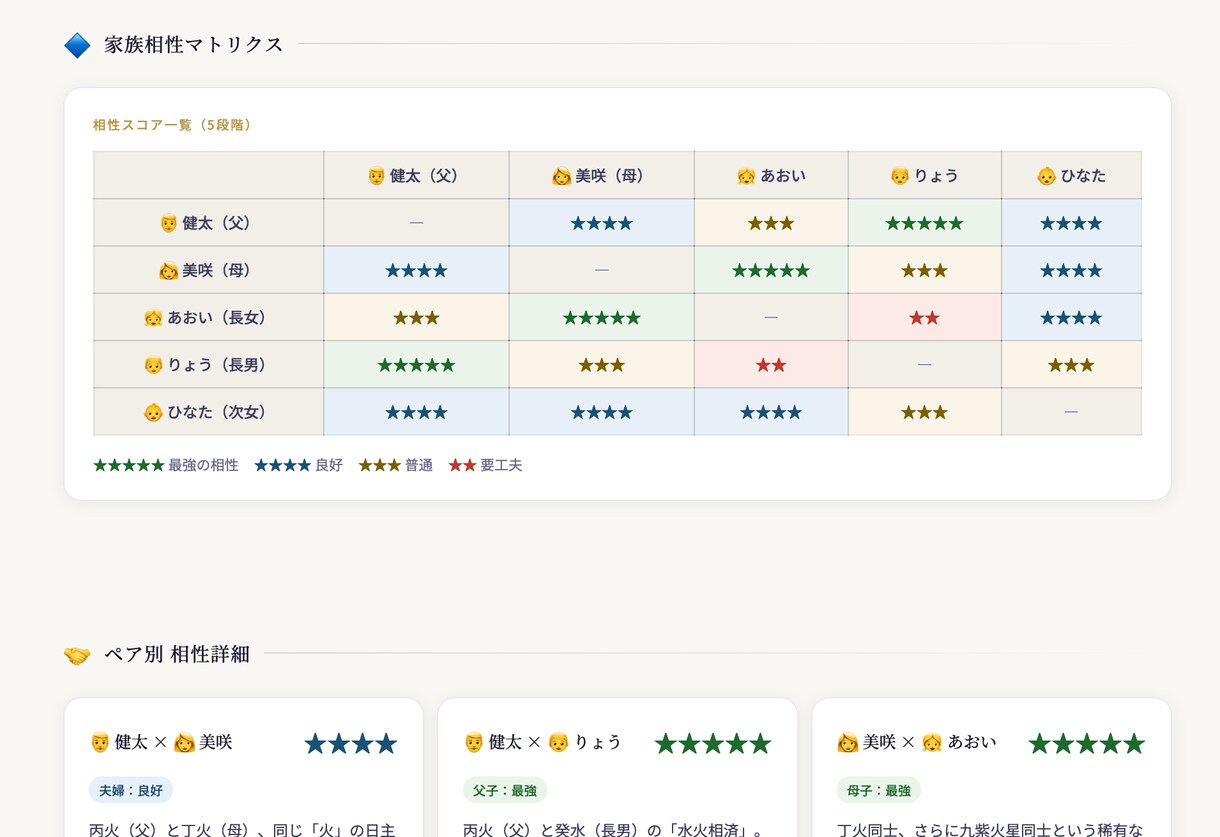The width and height of the screenshot is (1220, 837).
Task: Click the face emoji in 健太（父）column header
Action: click(377, 176)
